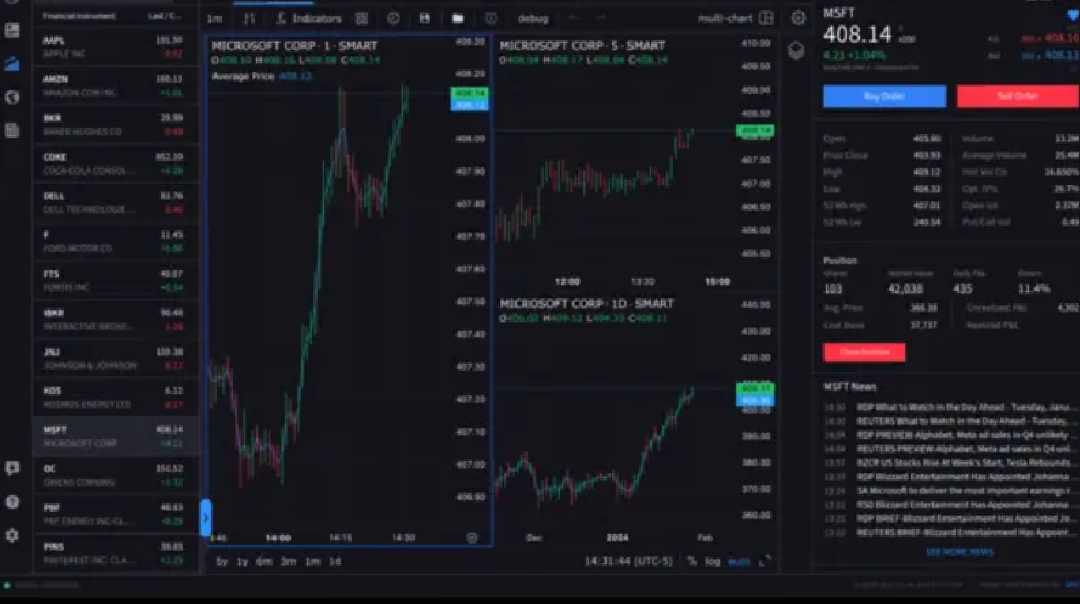This screenshot has height=604, width=1080.
Task: Toggle log scale on chart
Action: coord(713,561)
